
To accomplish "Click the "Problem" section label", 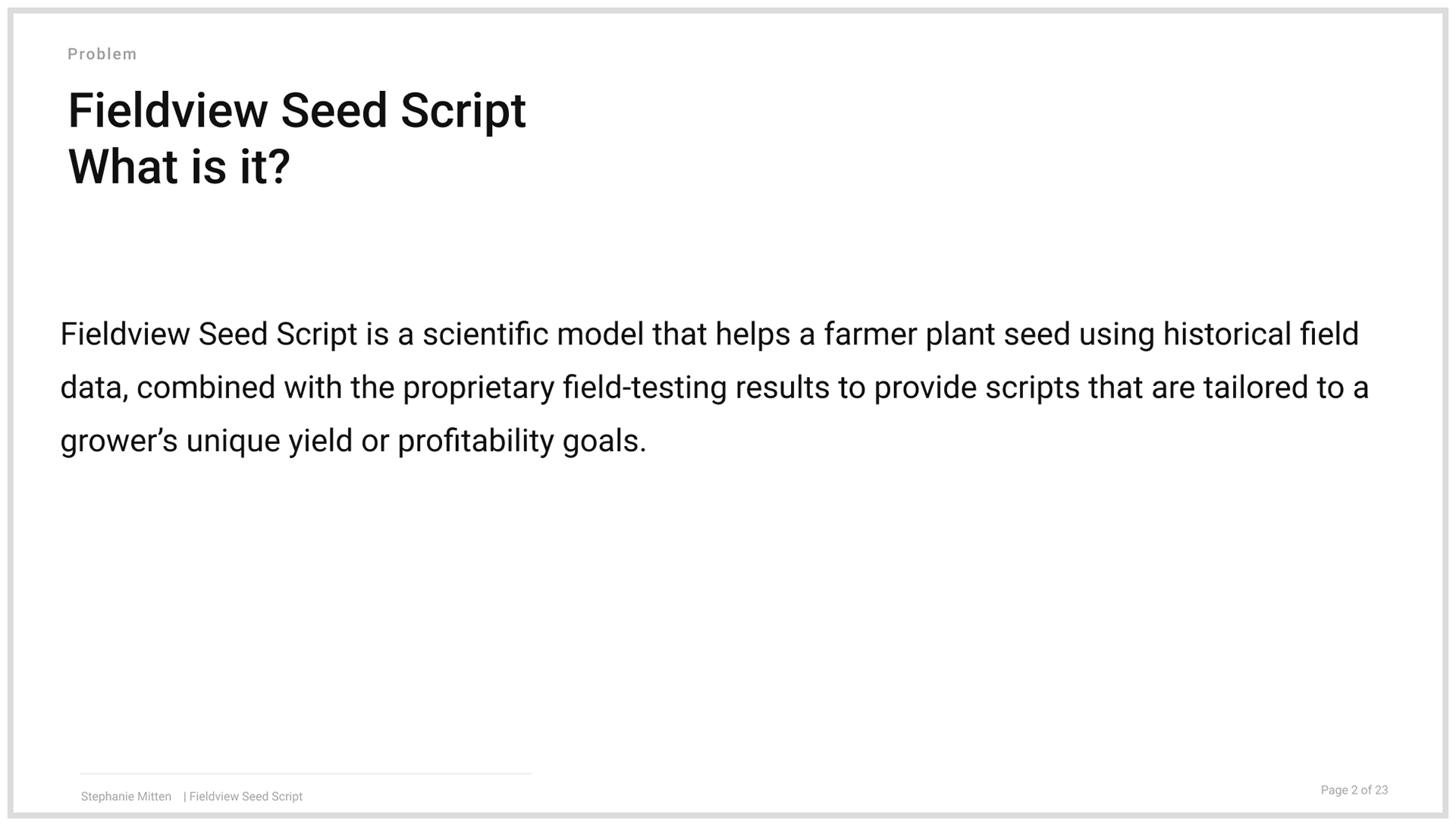I will click(102, 54).
